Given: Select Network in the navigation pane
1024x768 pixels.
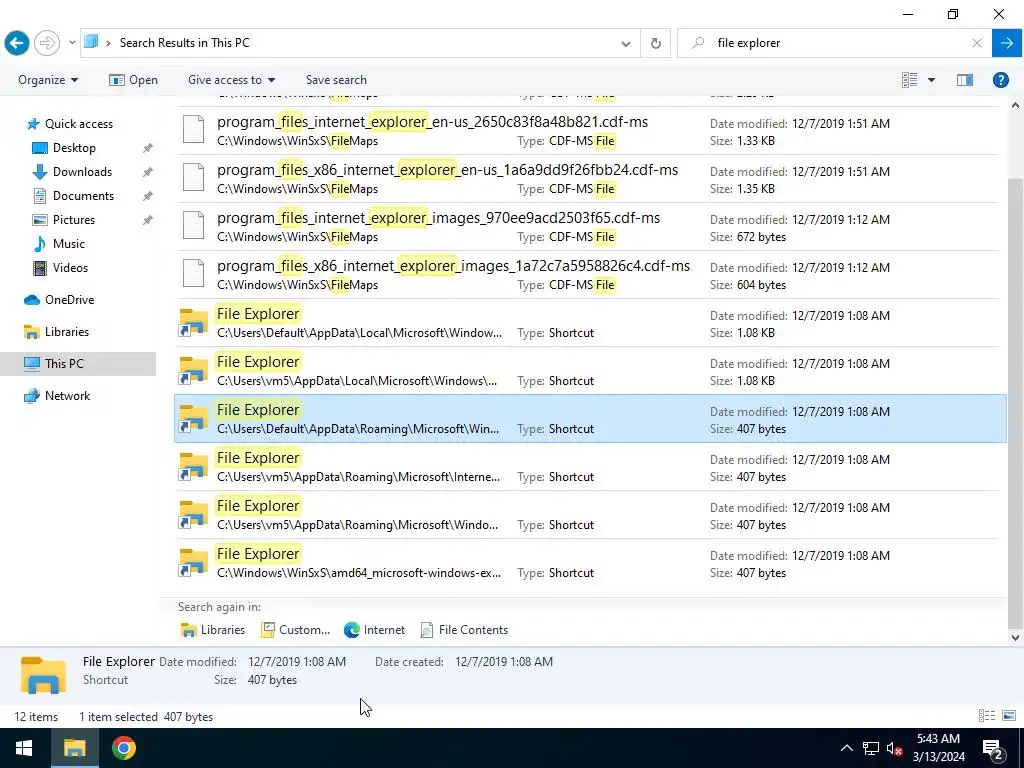Looking at the screenshot, I should point(67,396).
